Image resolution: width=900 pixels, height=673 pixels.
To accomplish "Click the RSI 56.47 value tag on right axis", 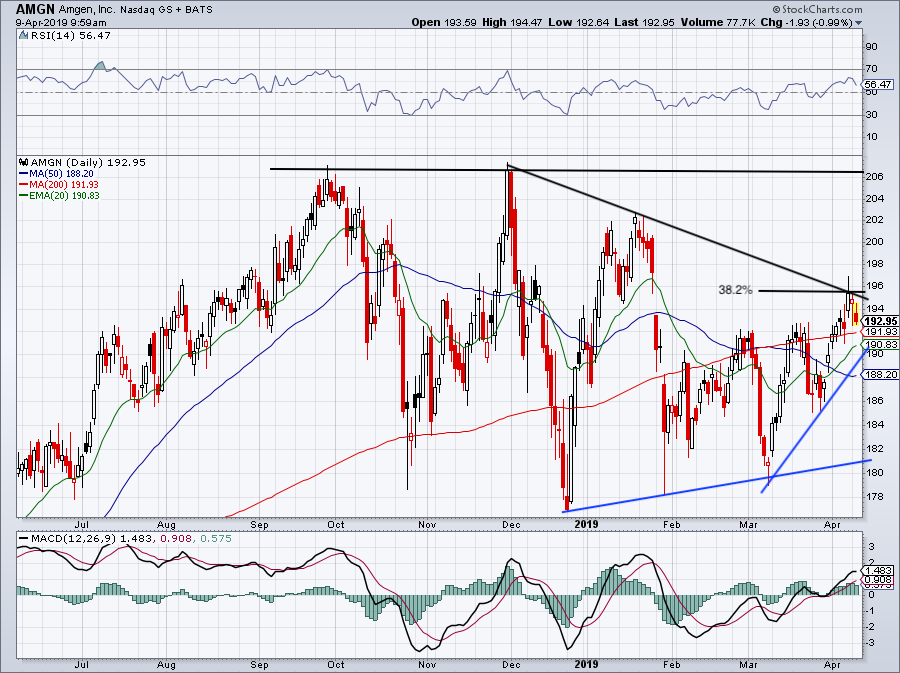I will coord(879,84).
